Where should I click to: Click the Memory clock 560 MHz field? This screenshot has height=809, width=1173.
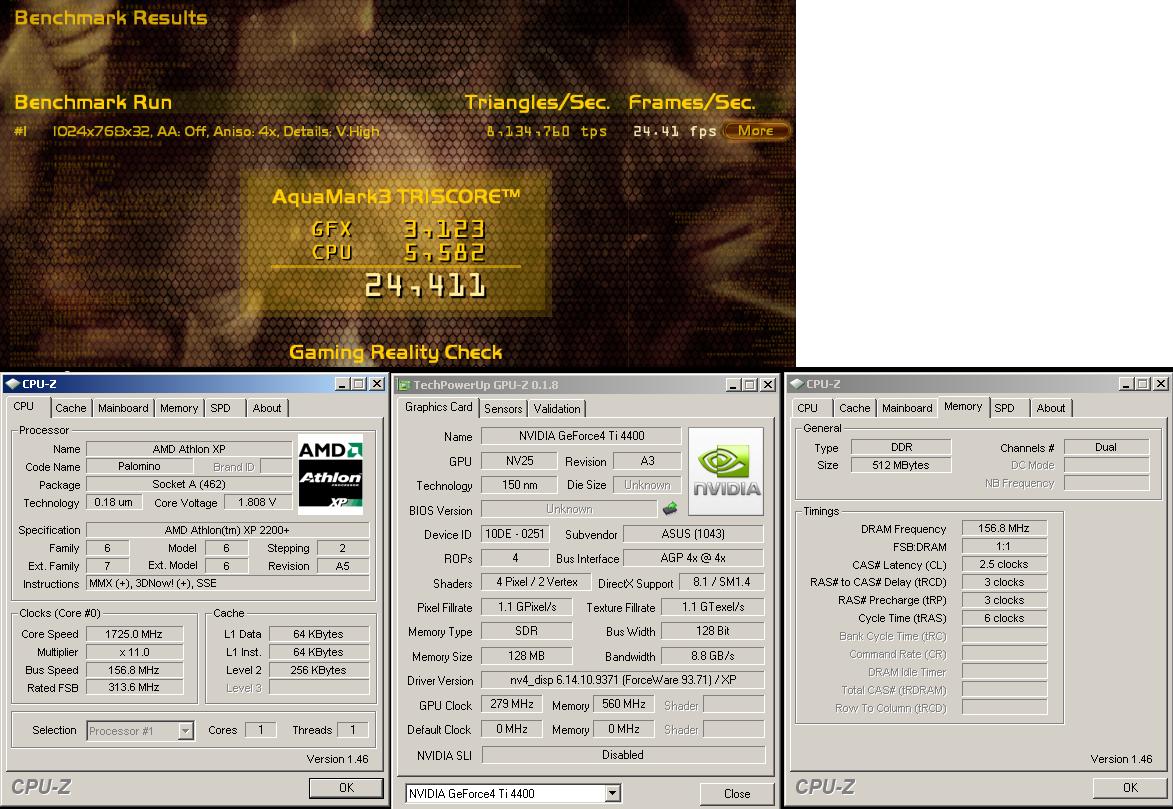click(624, 704)
